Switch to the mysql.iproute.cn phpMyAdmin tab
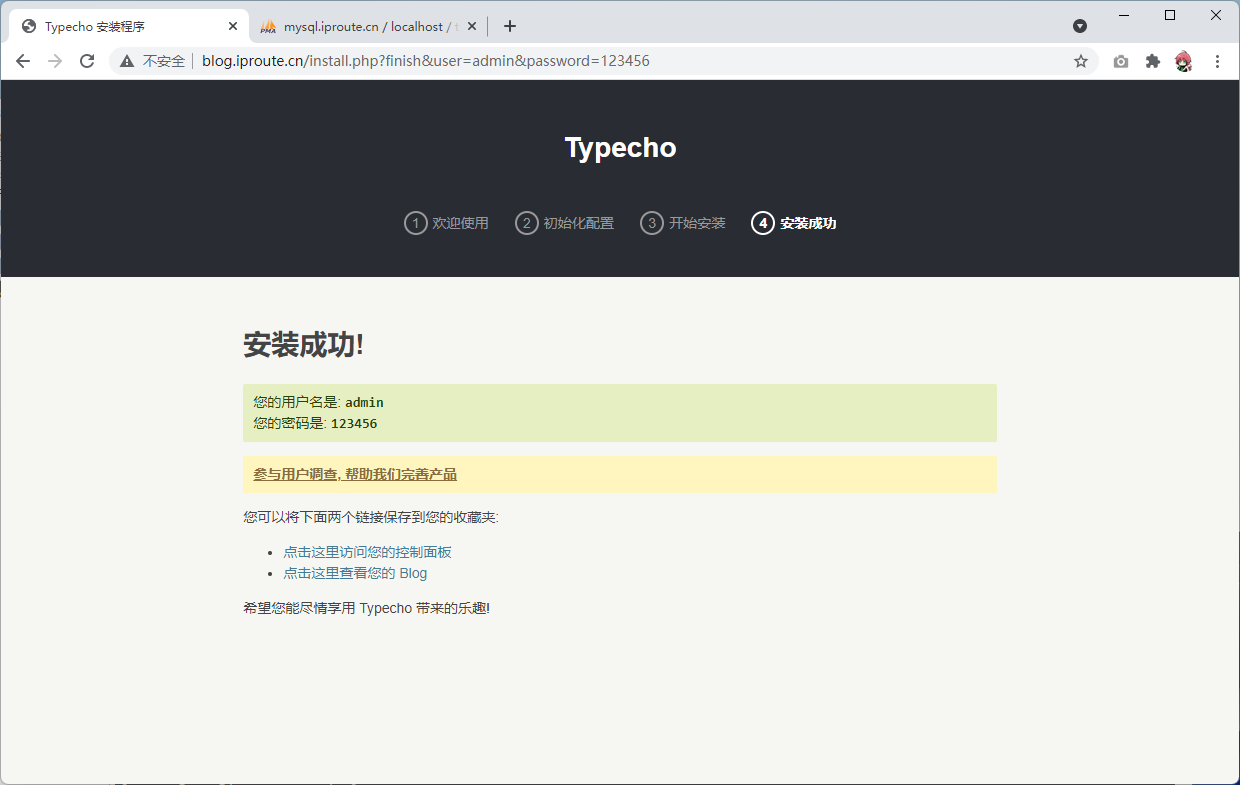The height and width of the screenshot is (785, 1240). (359, 26)
